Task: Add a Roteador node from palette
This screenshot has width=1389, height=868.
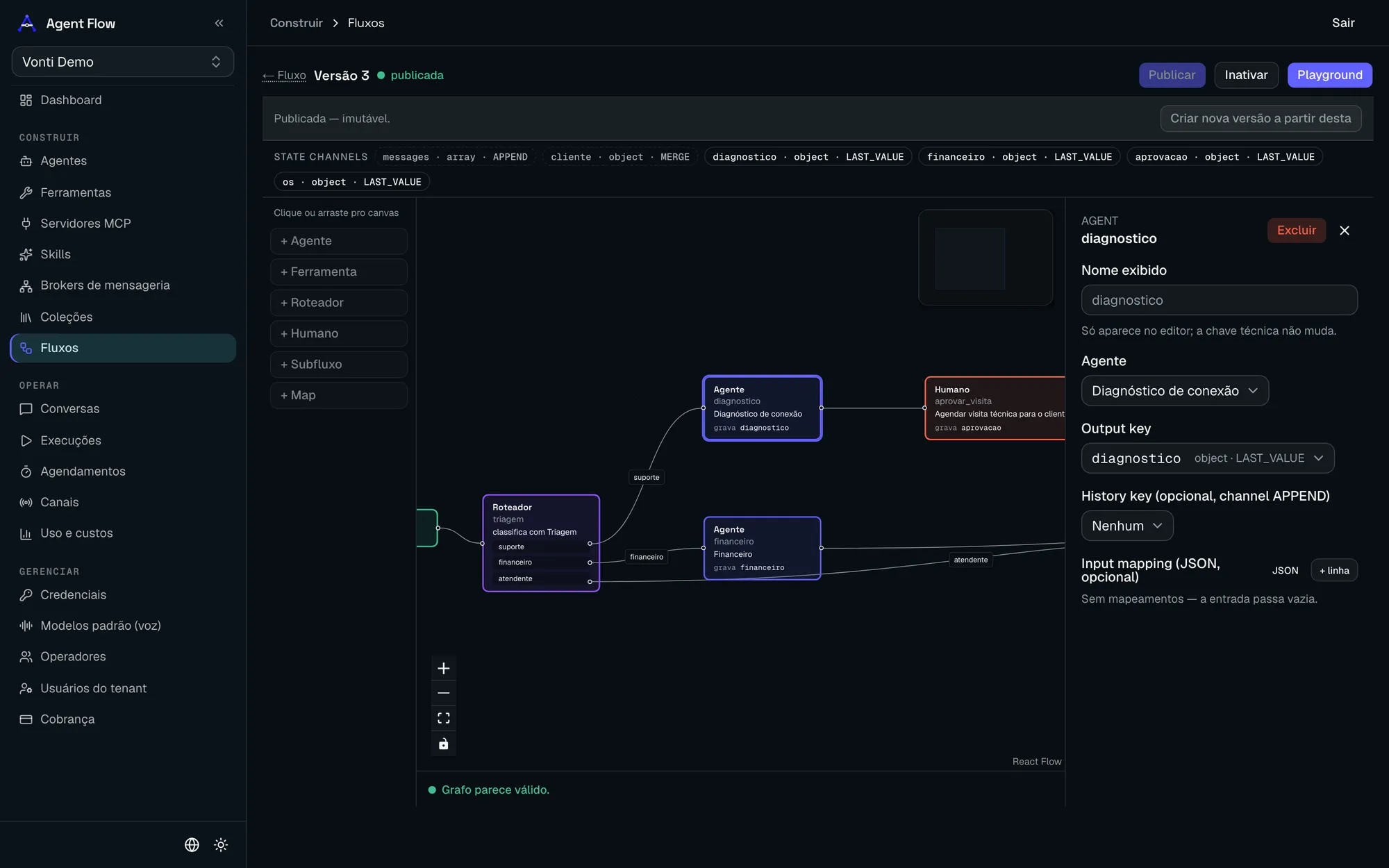Action: pyautogui.click(x=339, y=303)
